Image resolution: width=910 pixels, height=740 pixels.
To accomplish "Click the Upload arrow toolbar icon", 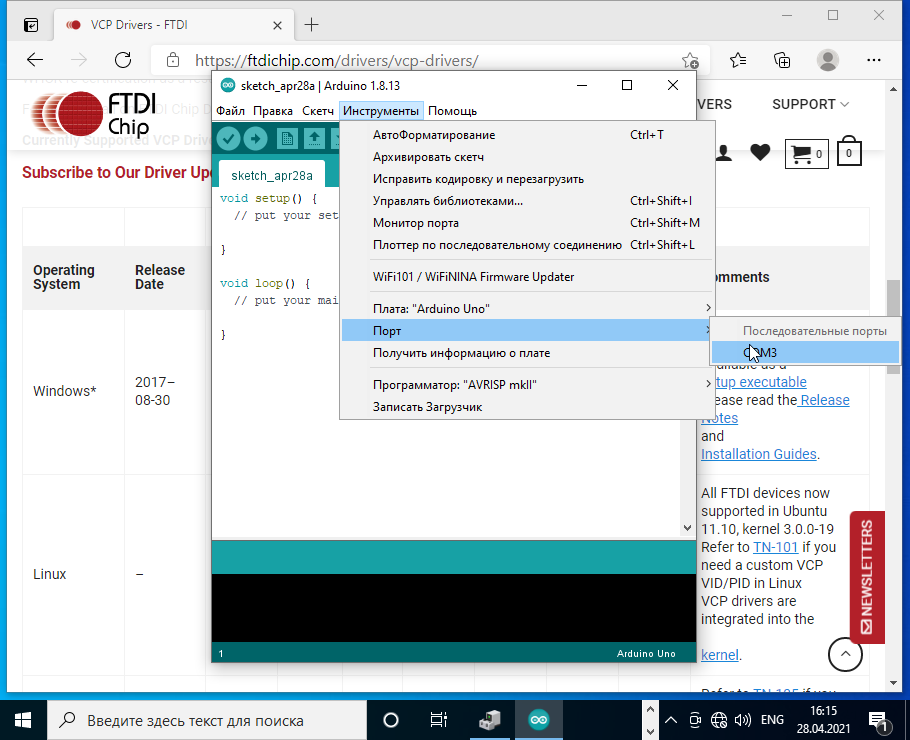I will (x=255, y=139).
